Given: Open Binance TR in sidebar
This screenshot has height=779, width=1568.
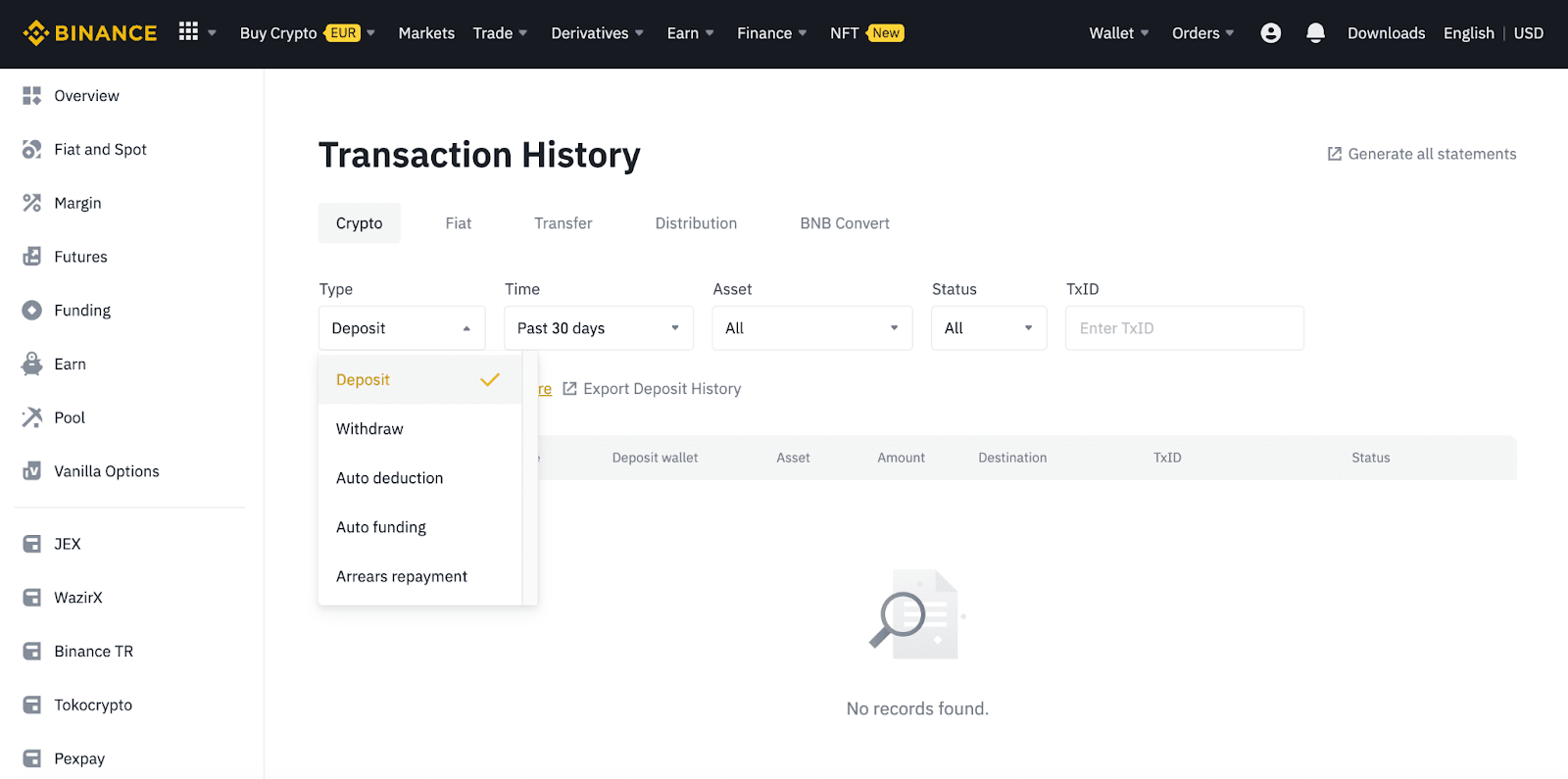Looking at the screenshot, I should (x=94, y=652).
